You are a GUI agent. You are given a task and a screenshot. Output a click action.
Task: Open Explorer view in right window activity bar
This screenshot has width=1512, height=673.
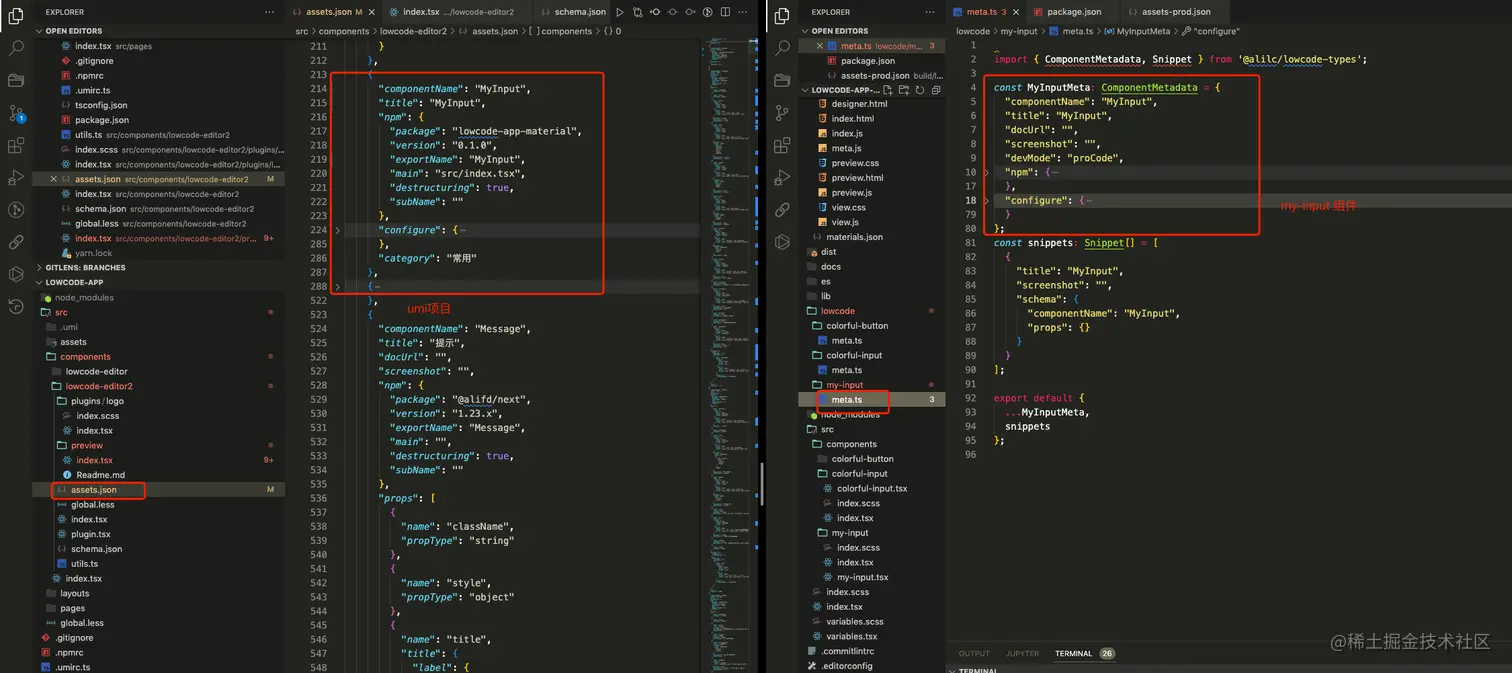[783, 16]
